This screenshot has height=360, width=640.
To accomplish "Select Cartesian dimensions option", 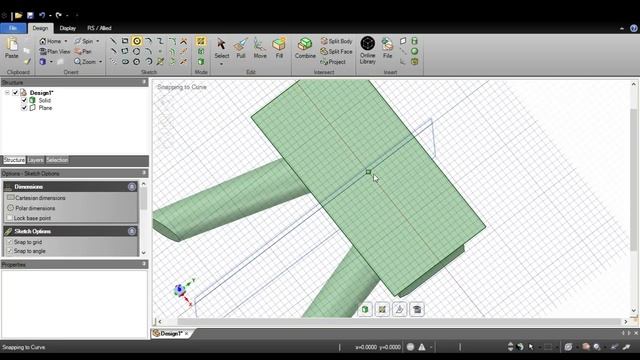I will (x=37, y=198).
